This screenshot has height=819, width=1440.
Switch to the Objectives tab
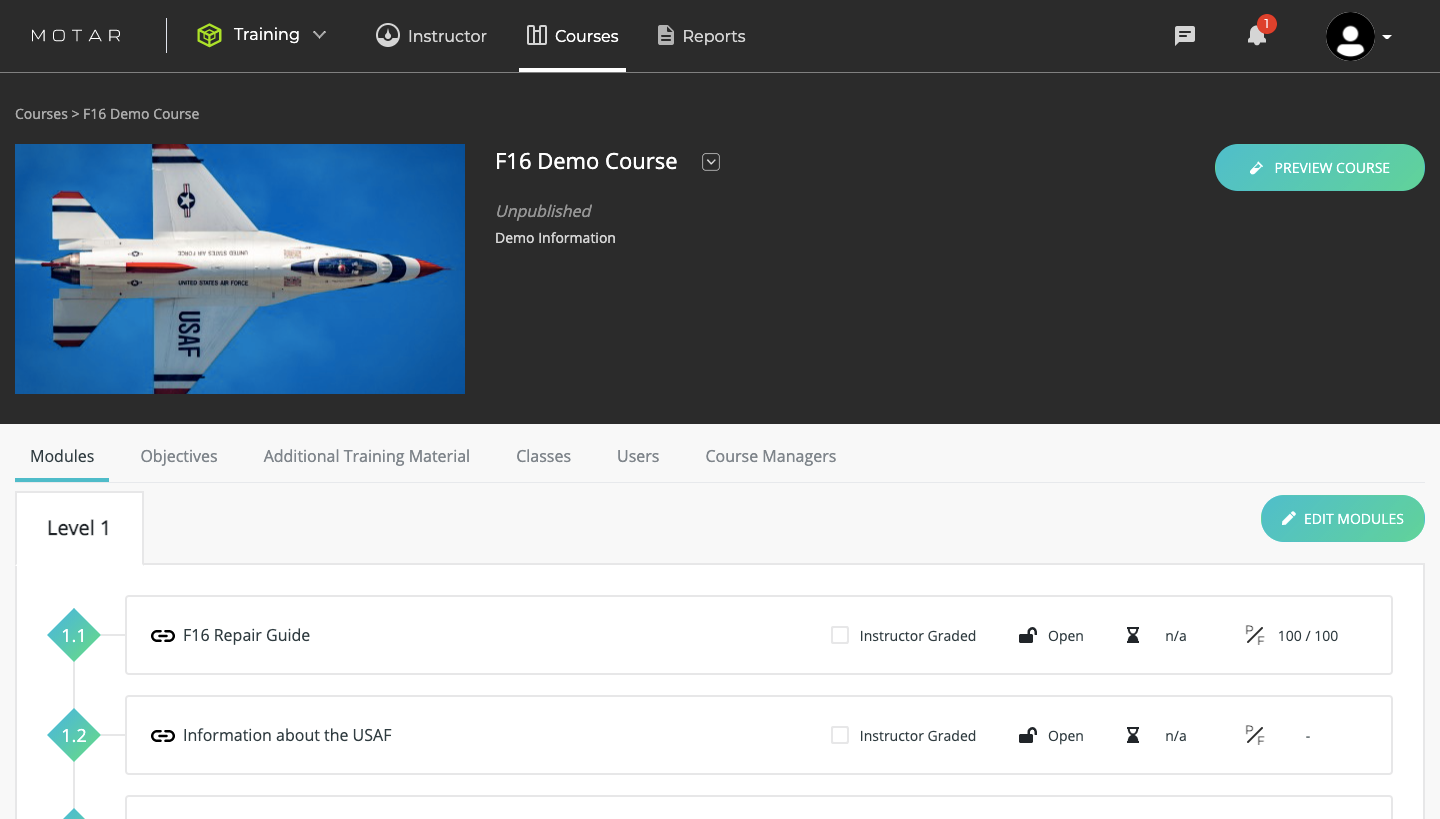point(179,456)
